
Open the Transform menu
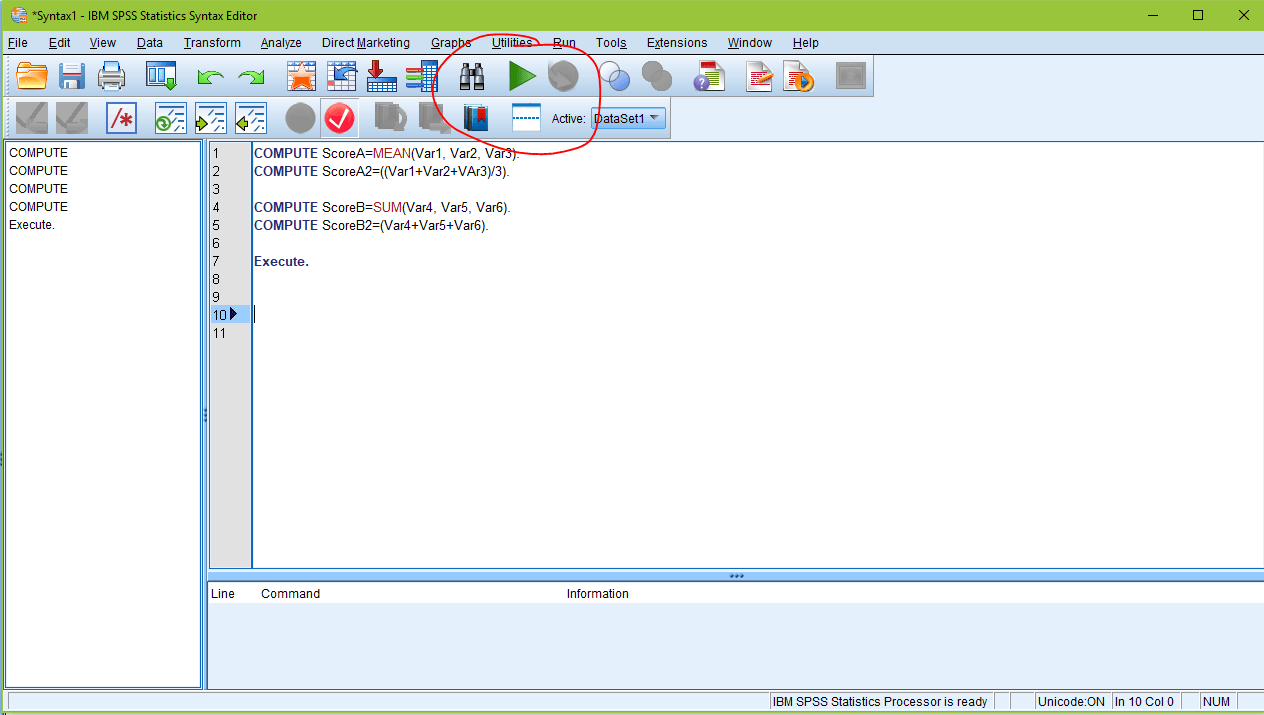212,43
